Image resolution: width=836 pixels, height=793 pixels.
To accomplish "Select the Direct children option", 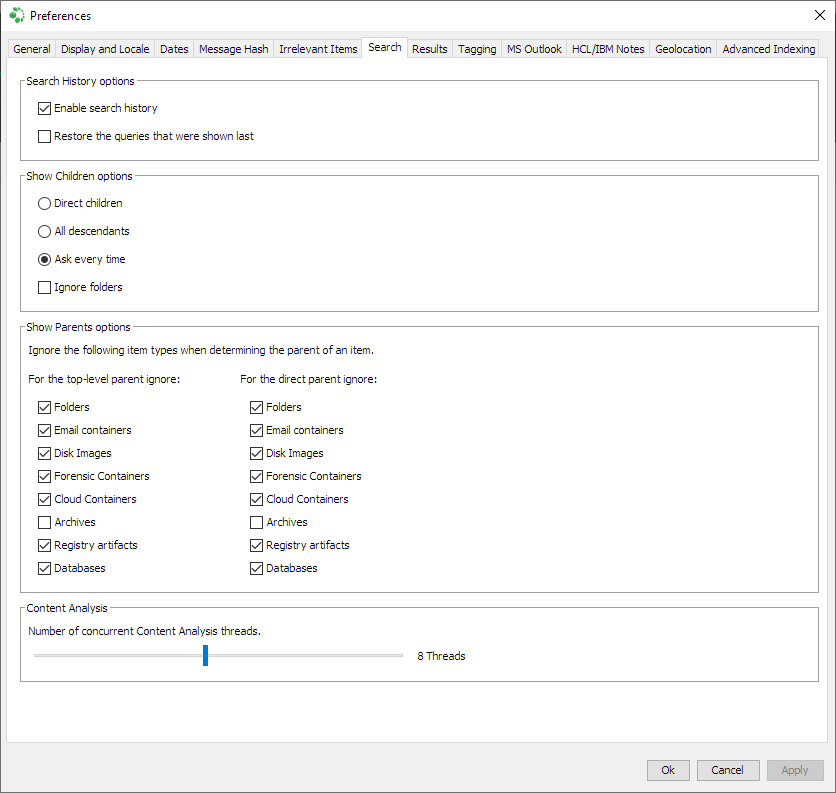I will click(x=44, y=203).
